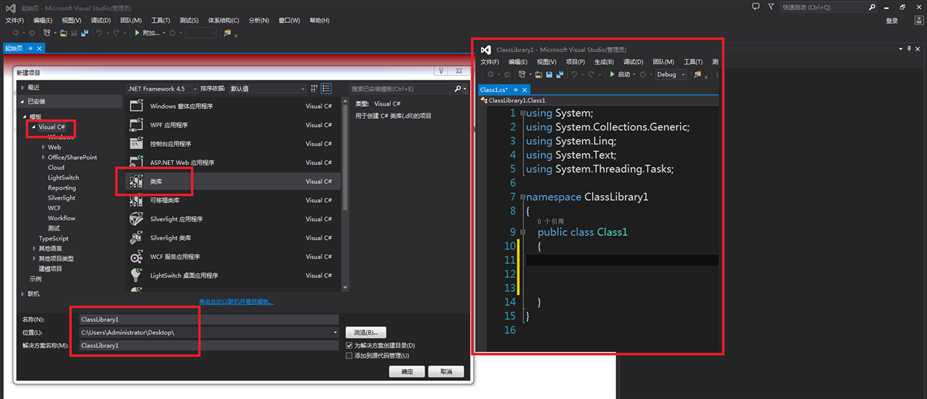Image resolution: width=927 pixels, height=399 pixels.
Task: Pin the Class1.cs tab
Action: coord(516,90)
